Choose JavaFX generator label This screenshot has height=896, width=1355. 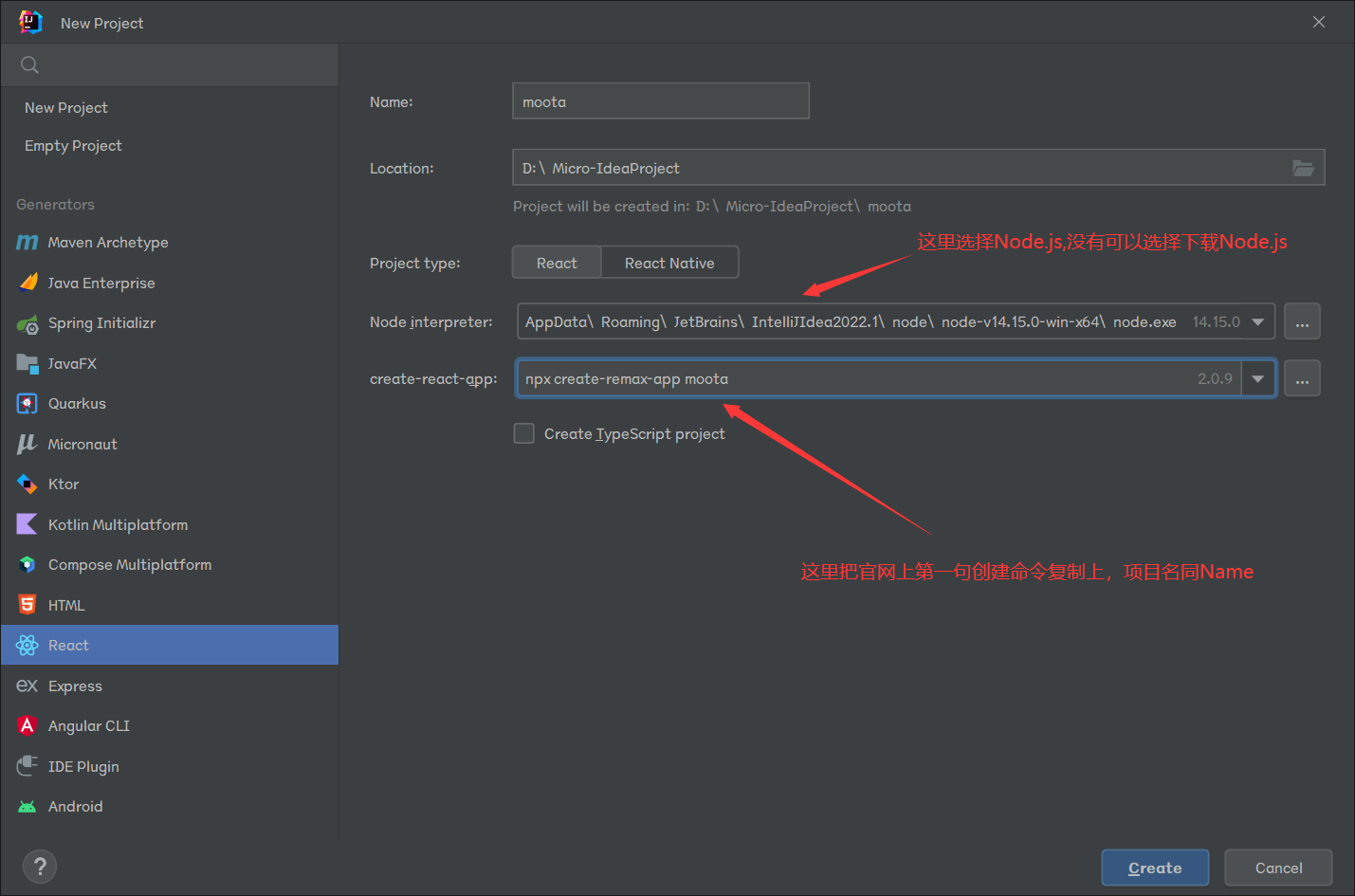[72, 363]
